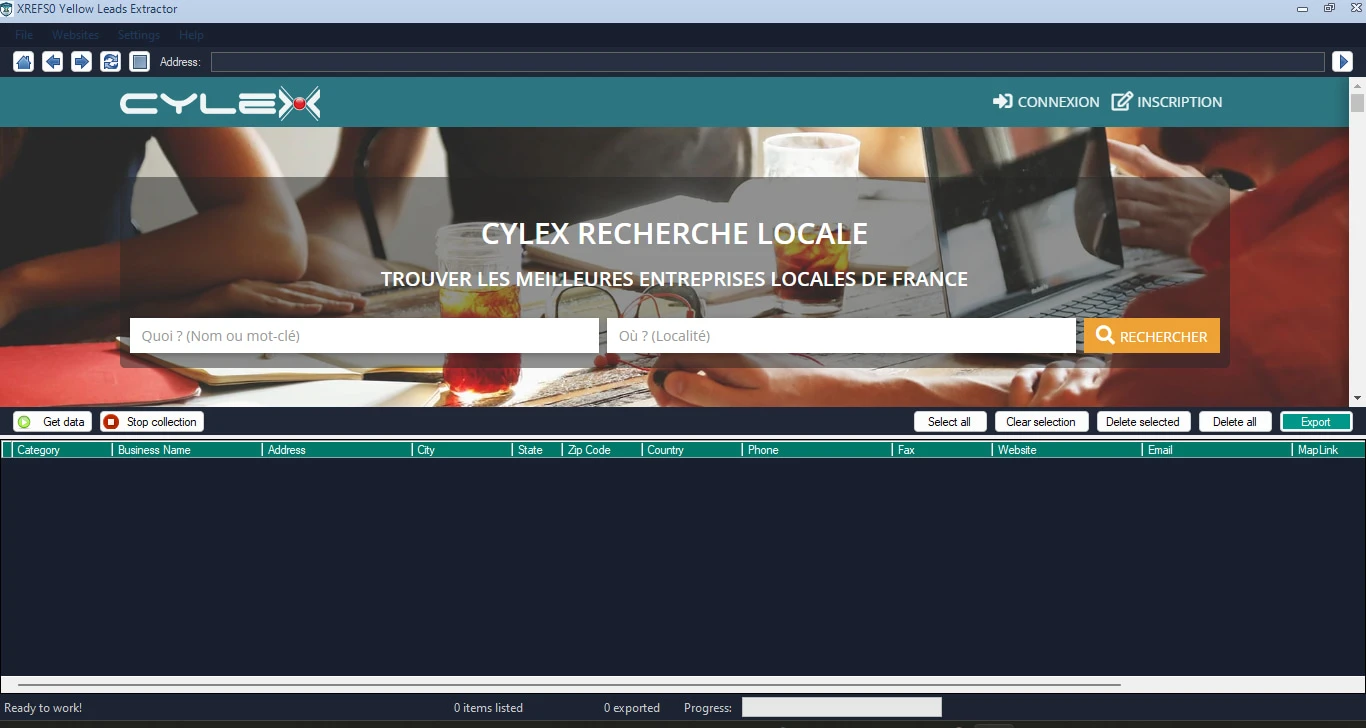Click the Phone column header
Image resolution: width=1366 pixels, height=728 pixels.
tap(817, 450)
